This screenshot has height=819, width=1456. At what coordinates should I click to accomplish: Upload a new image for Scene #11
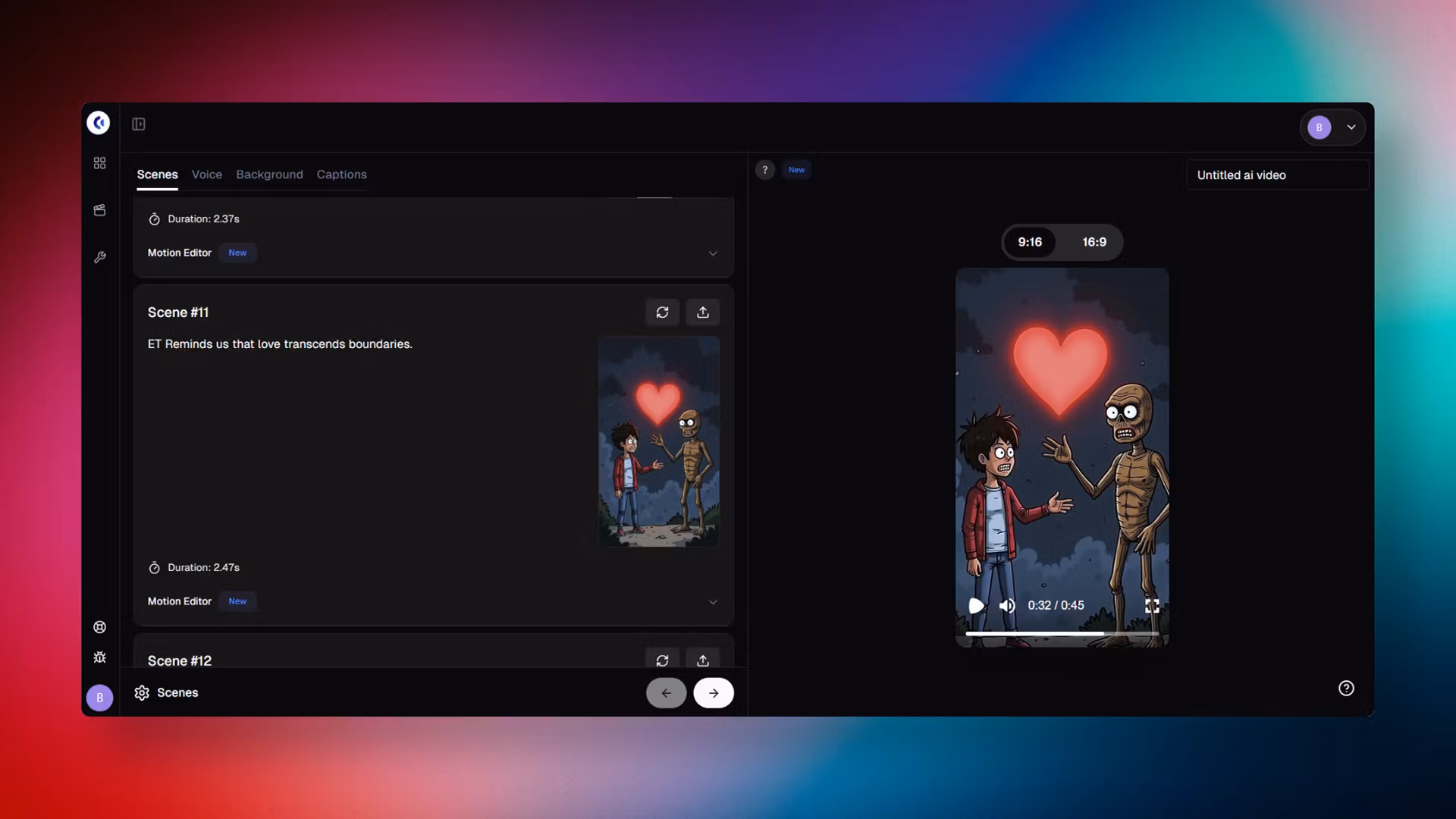click(x=702, y=312)
